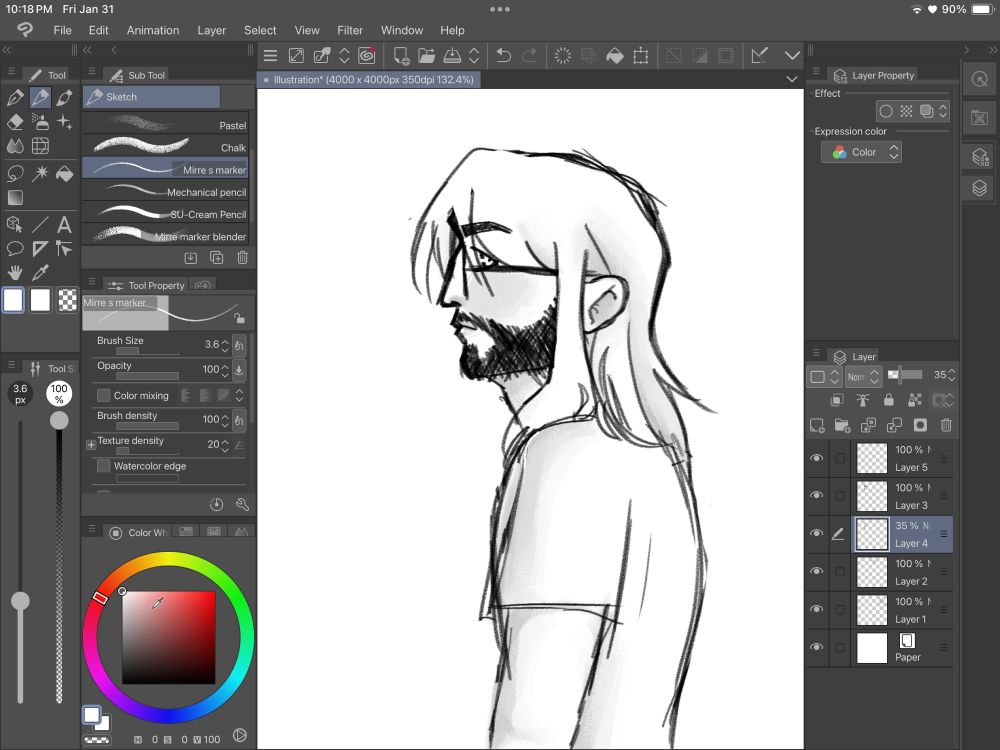Select the Chalk brush sub tool

[x=165, y=147]
